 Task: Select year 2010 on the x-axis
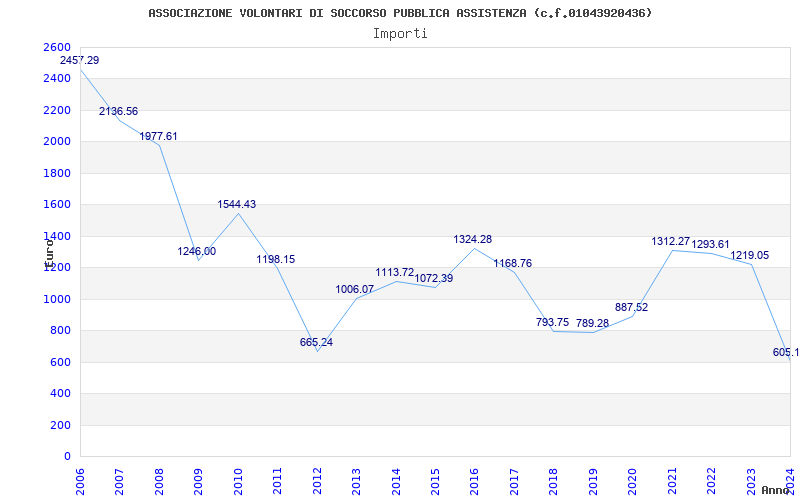[x=238, y=482]
